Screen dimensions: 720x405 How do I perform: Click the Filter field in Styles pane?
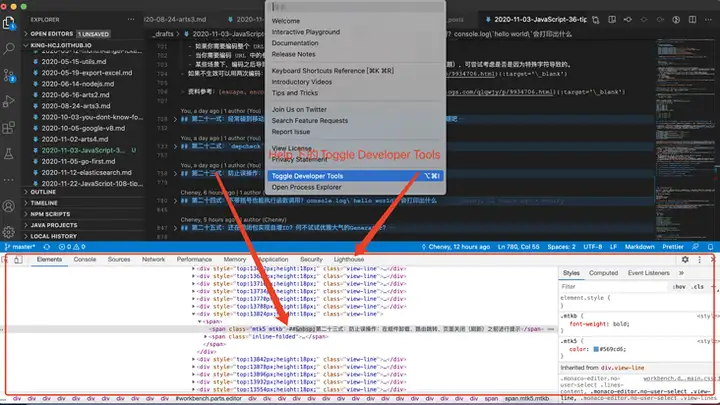613,287
